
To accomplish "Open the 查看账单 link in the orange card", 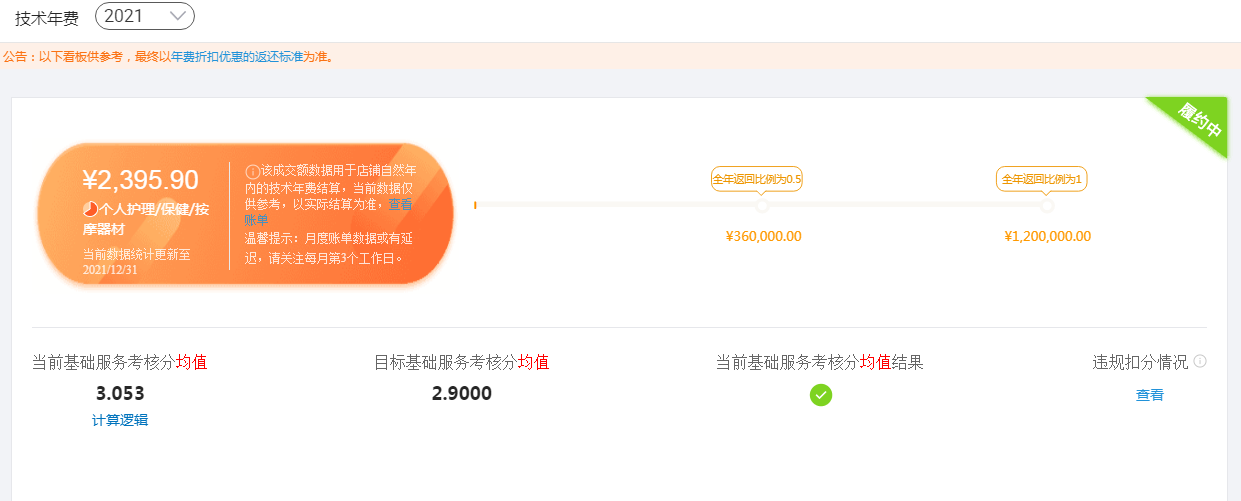I will (x=400, y=203).
